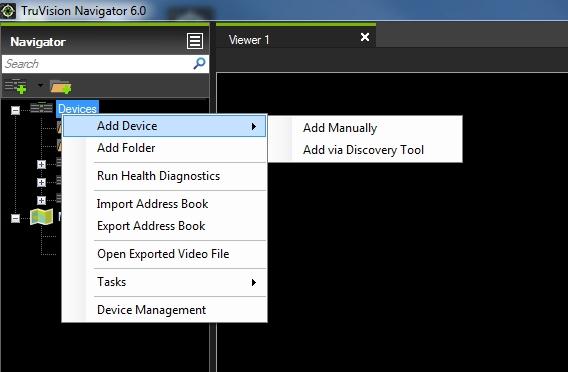Click the map icon in the tree
Image resolution: width=568 pixels, height=372 pixels.
[42, 217]
